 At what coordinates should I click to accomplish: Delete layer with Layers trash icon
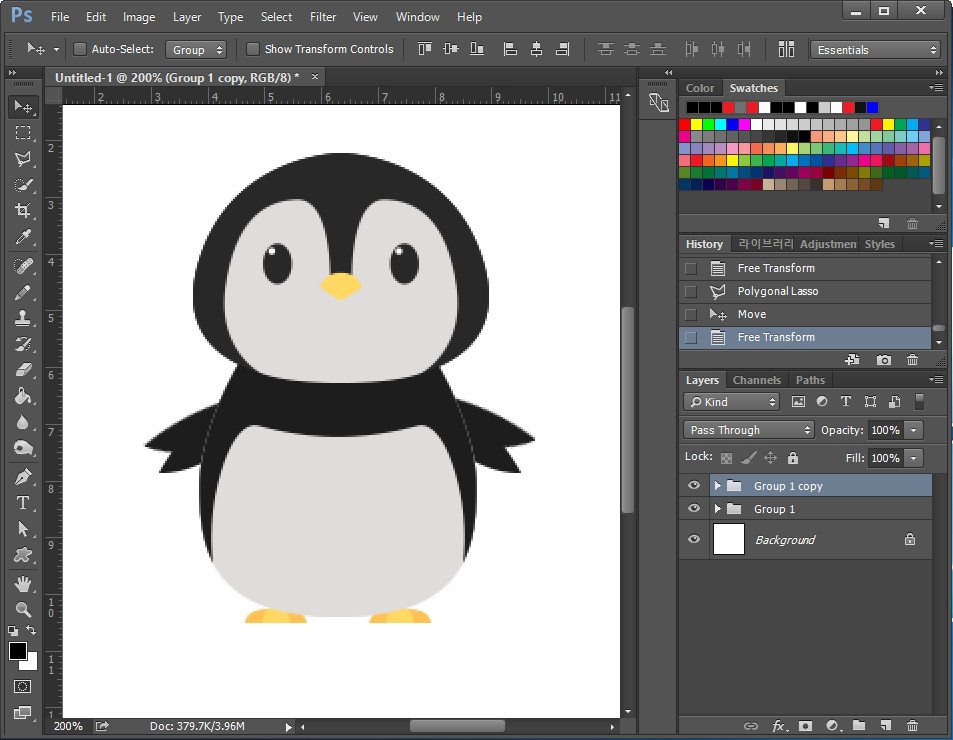(x=912, y=725)
